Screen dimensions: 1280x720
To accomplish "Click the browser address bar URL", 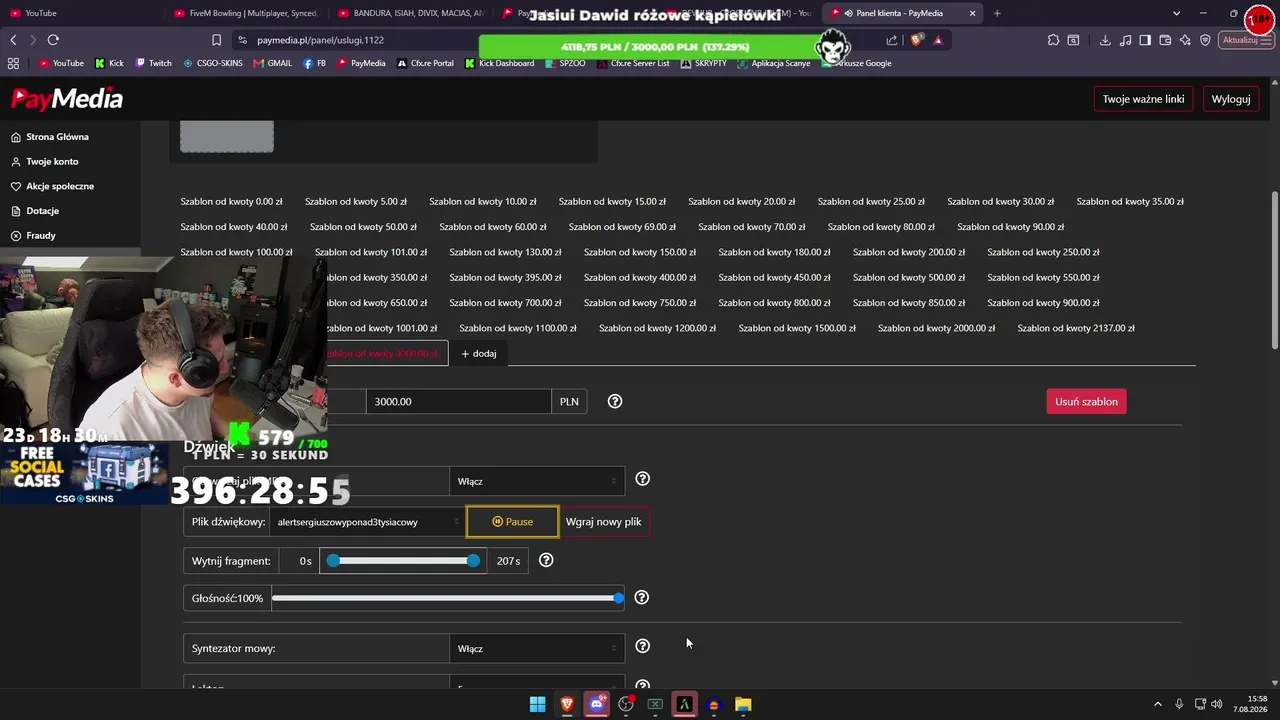I will click(320, 40).
